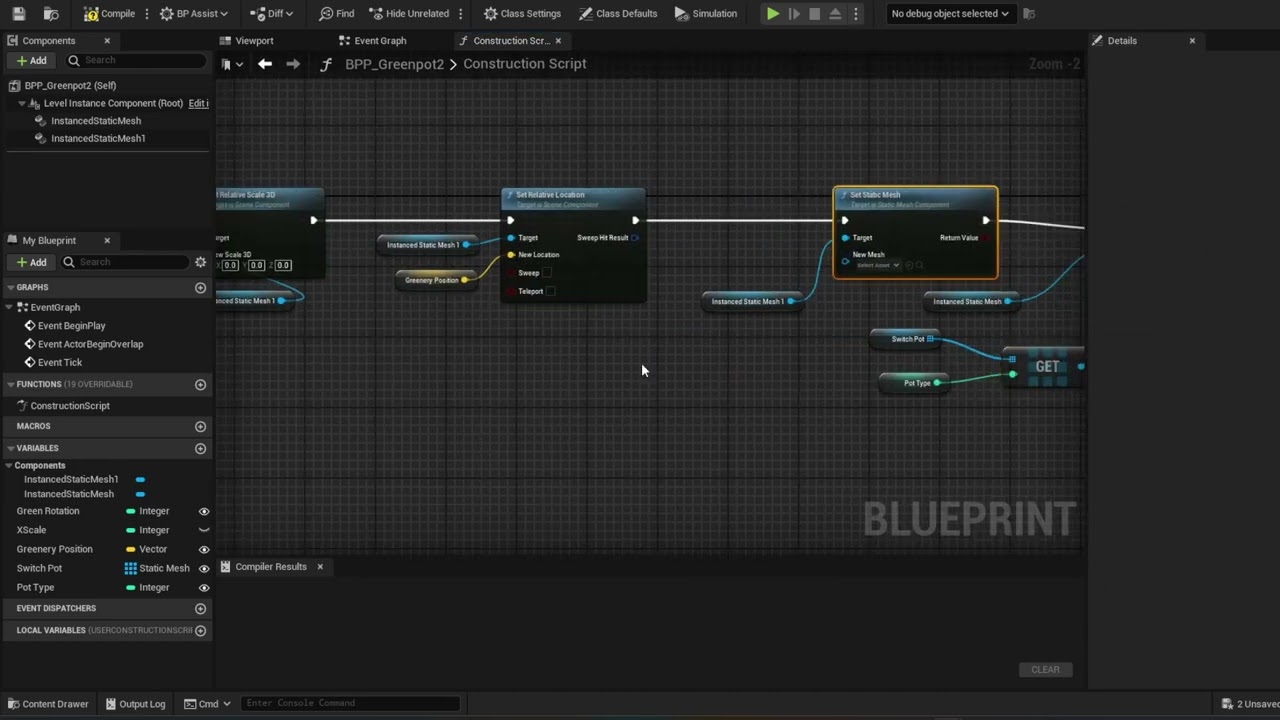Toggle Pot Type visibility eye
Screen dimensions: 1280x720
pyautogui.click(x=204, y=587)
